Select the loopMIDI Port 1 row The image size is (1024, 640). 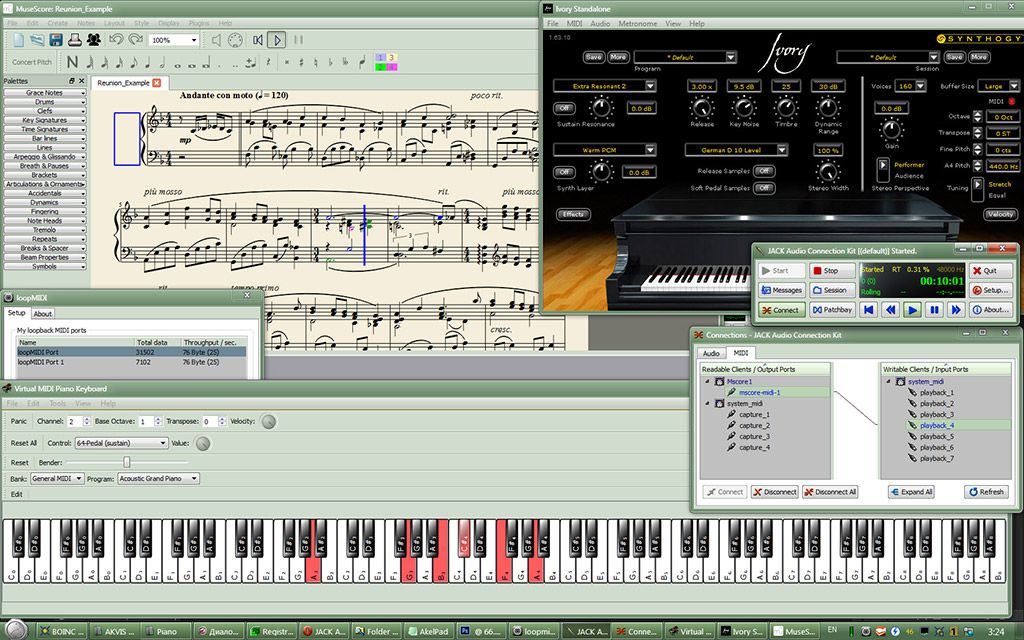(131, 361)
